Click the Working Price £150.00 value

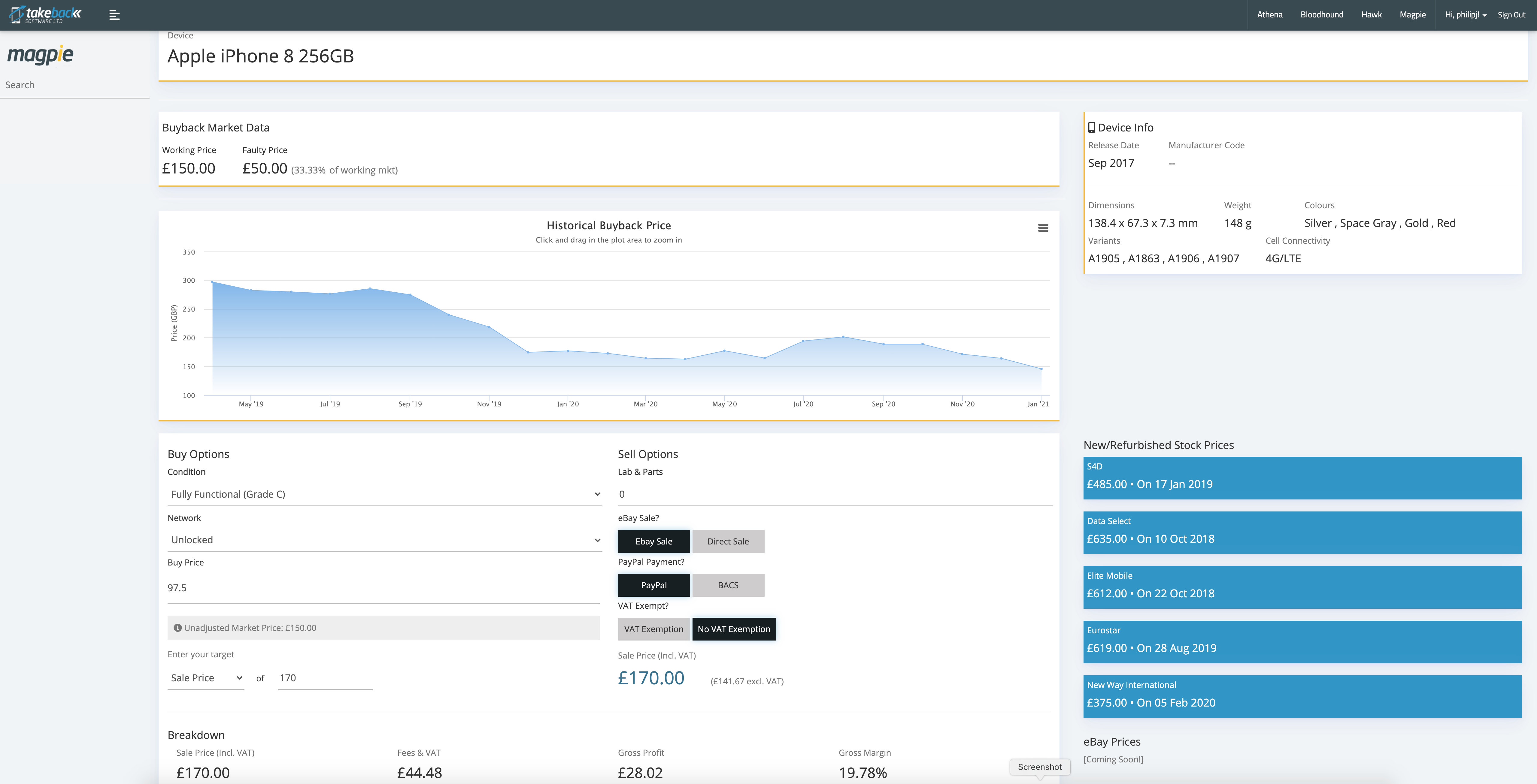tap(189, 168)
